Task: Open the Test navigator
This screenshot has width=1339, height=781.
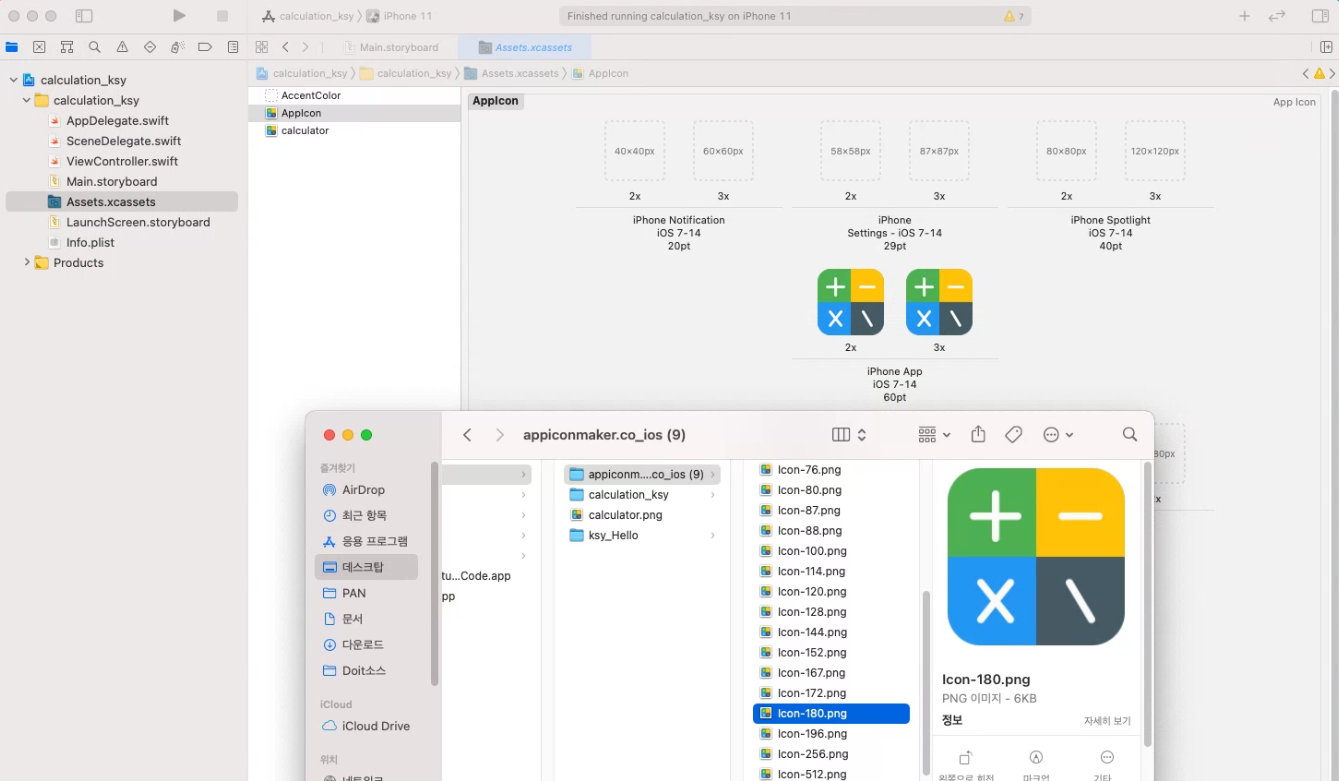Action: coord(150,47)
